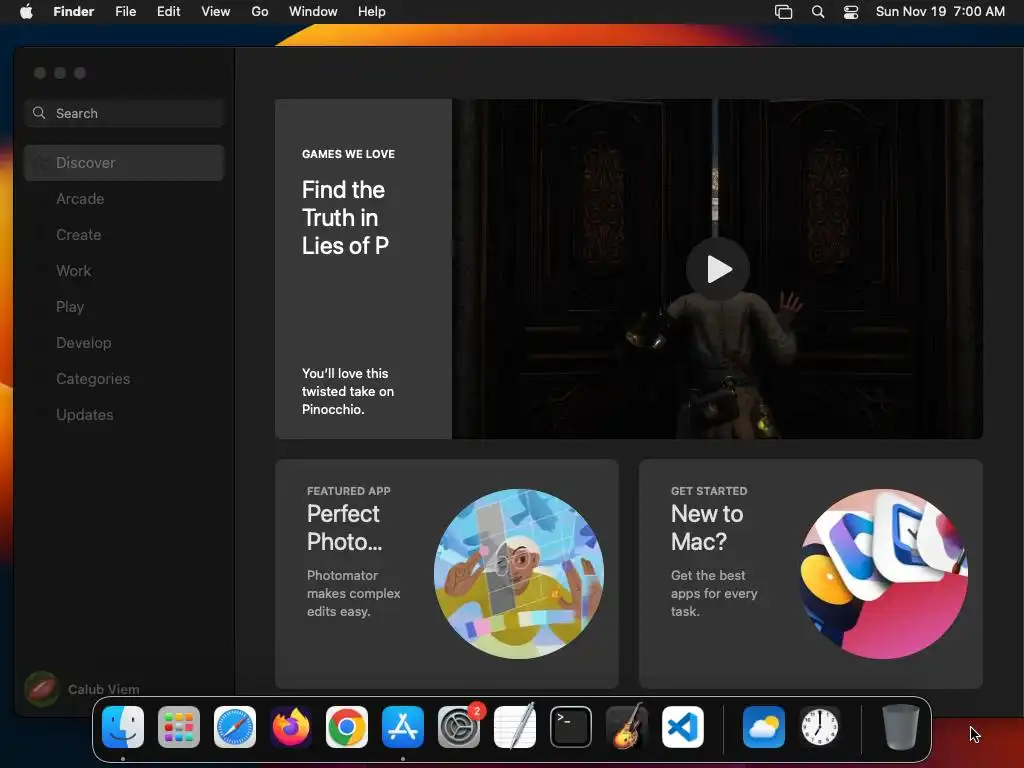
Task: Open the New to Mac? card
Action: [810, 573]
